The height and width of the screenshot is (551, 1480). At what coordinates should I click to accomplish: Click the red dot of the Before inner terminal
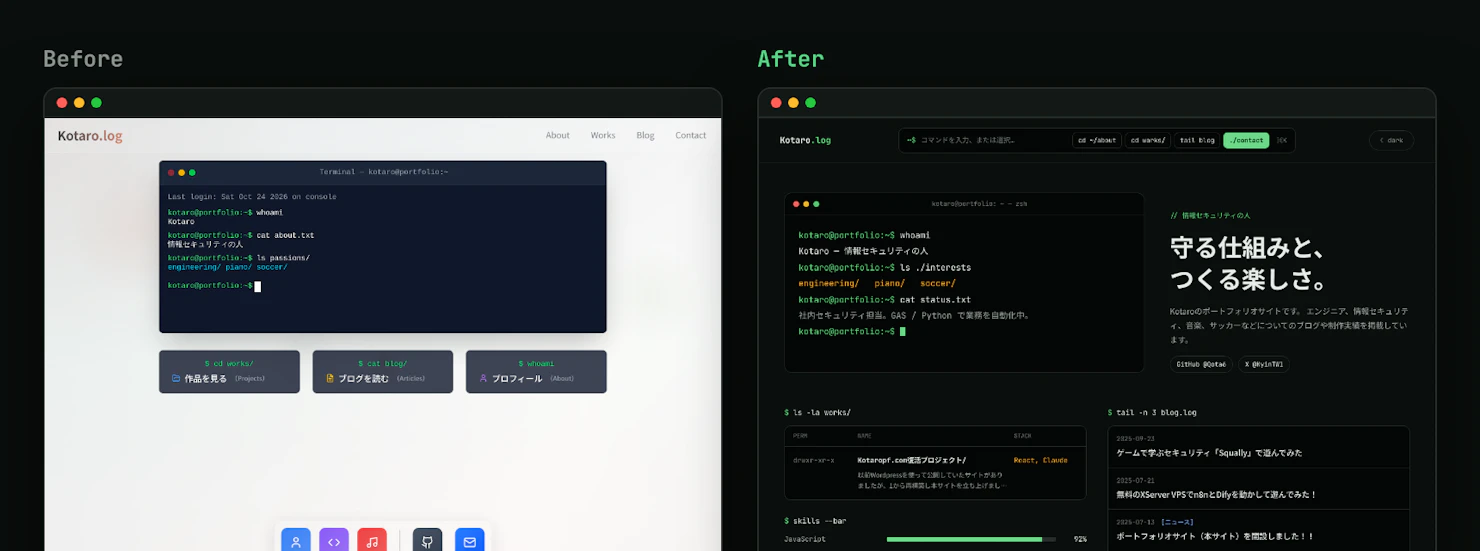(x=171, y=172)
